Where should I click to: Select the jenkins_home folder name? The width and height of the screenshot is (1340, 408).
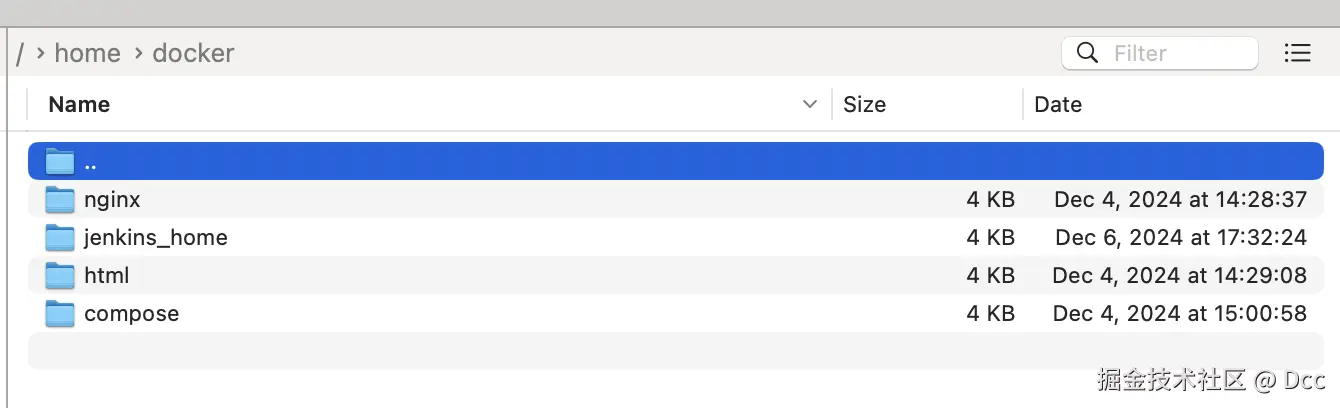[156, 238]
